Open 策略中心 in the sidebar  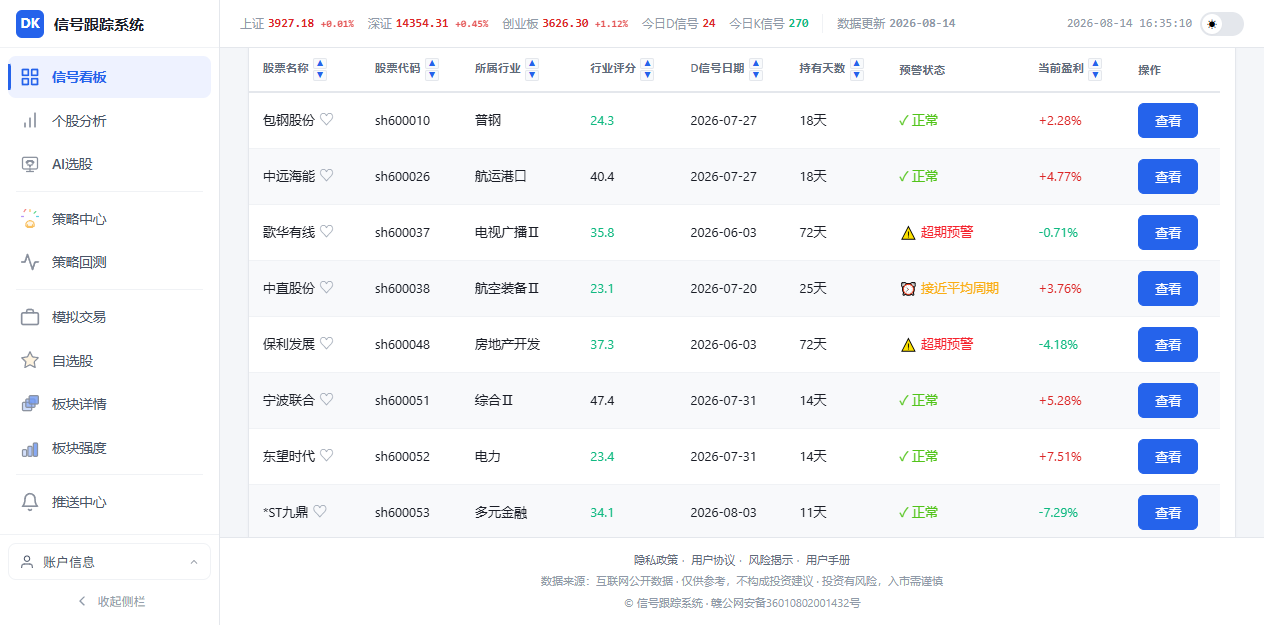click(110, 219)
